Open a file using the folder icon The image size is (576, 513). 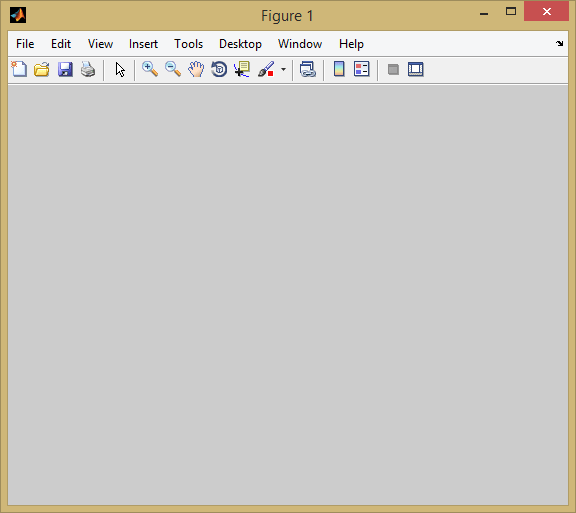(x=42, y=69)
